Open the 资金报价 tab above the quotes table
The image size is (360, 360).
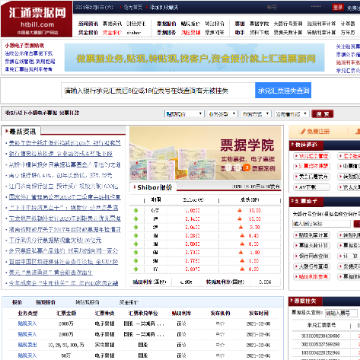[129, 303]
